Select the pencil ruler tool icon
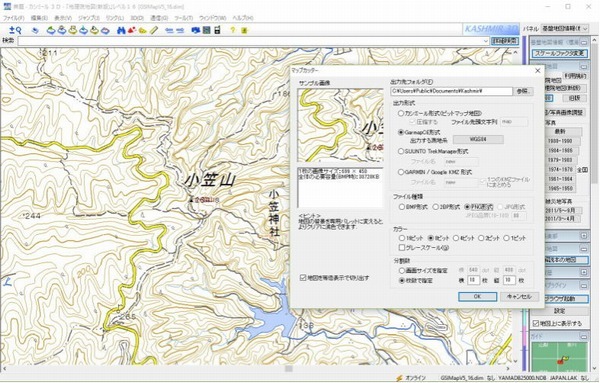This screenshot has width=600, height=383. pos(153,30)
